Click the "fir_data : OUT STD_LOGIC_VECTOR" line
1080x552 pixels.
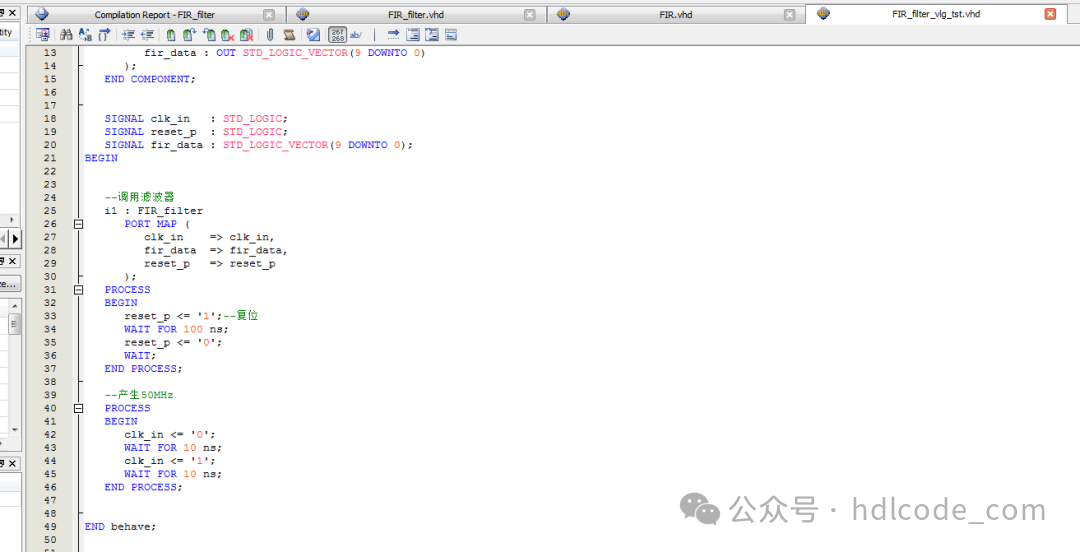(285, 53)
